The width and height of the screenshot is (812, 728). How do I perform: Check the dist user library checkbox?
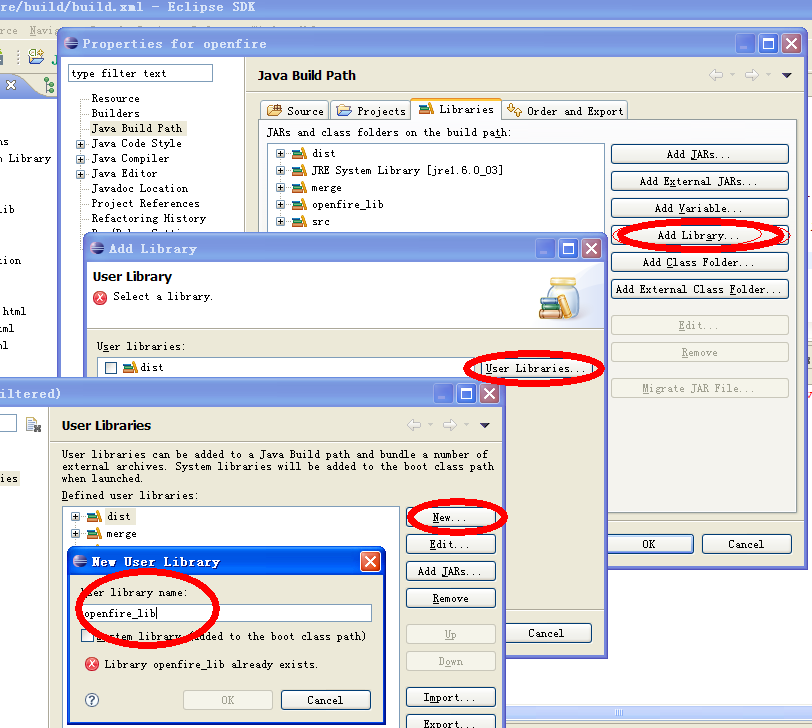(x=111, y=368)
